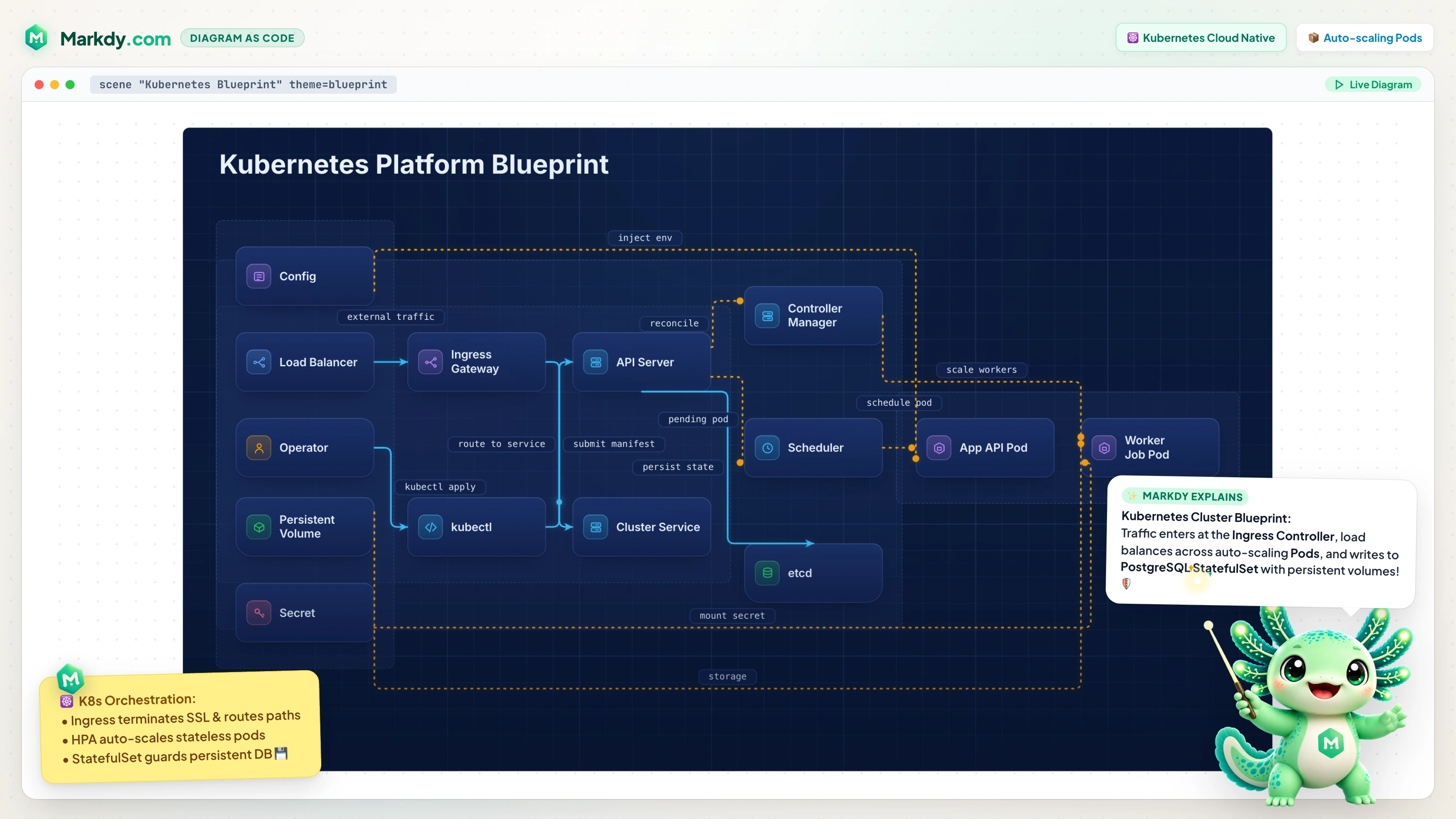The width and height of the screenshot is (1456, 819).
Task: Click the 'K8s Orchestration:' heading text
Action: [x=137, y=700]
